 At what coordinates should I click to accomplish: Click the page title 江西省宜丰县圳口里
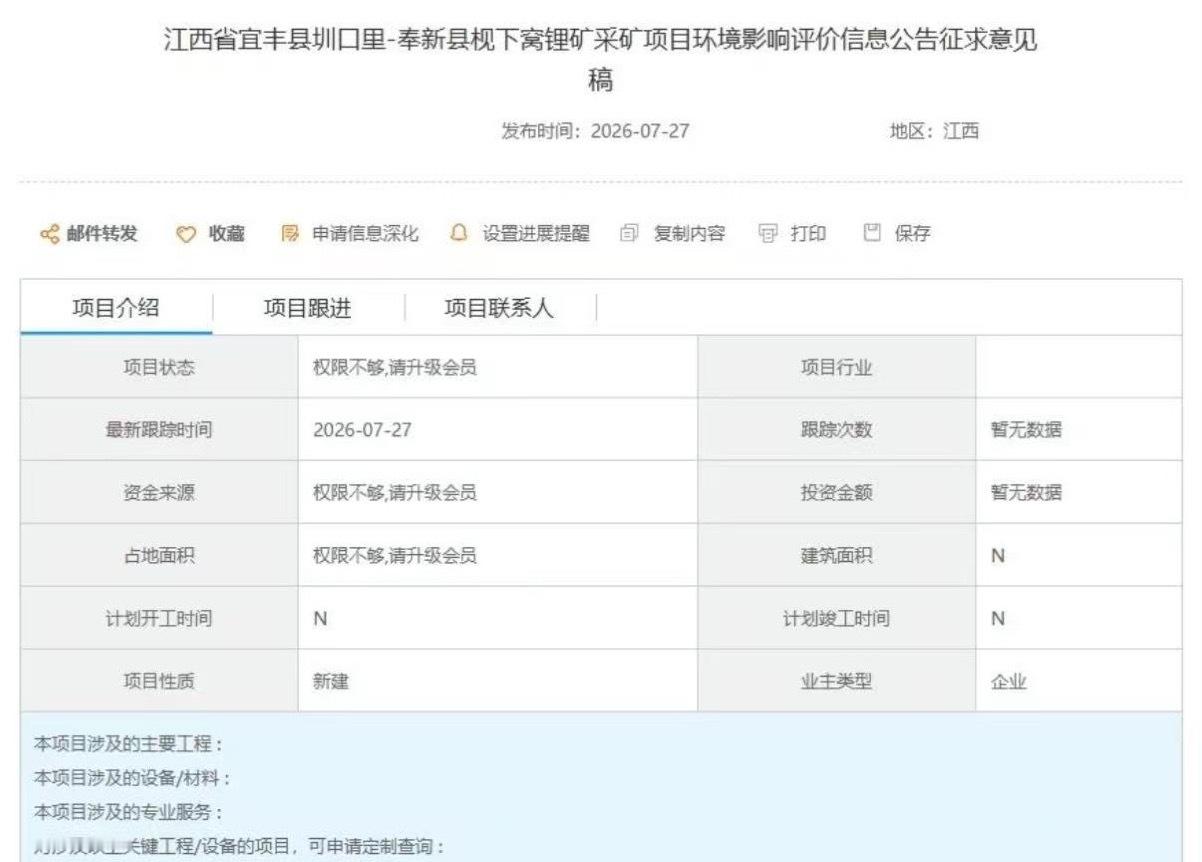(x=600, y=59)
